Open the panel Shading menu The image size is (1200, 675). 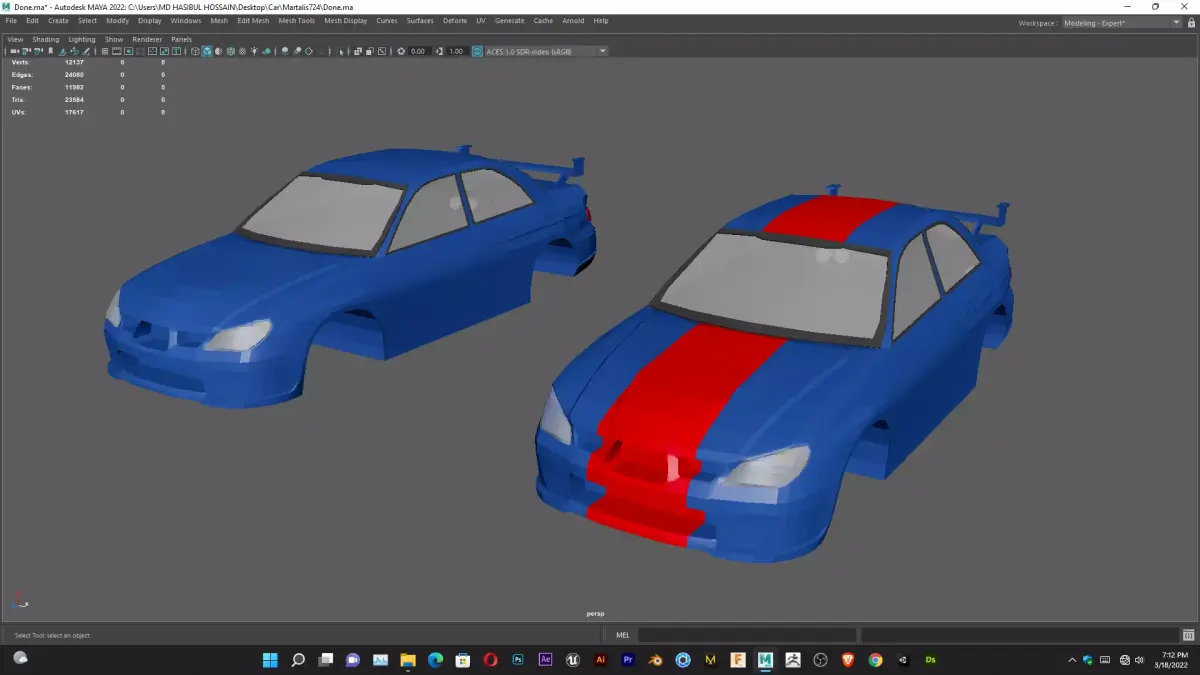(46, 40)
